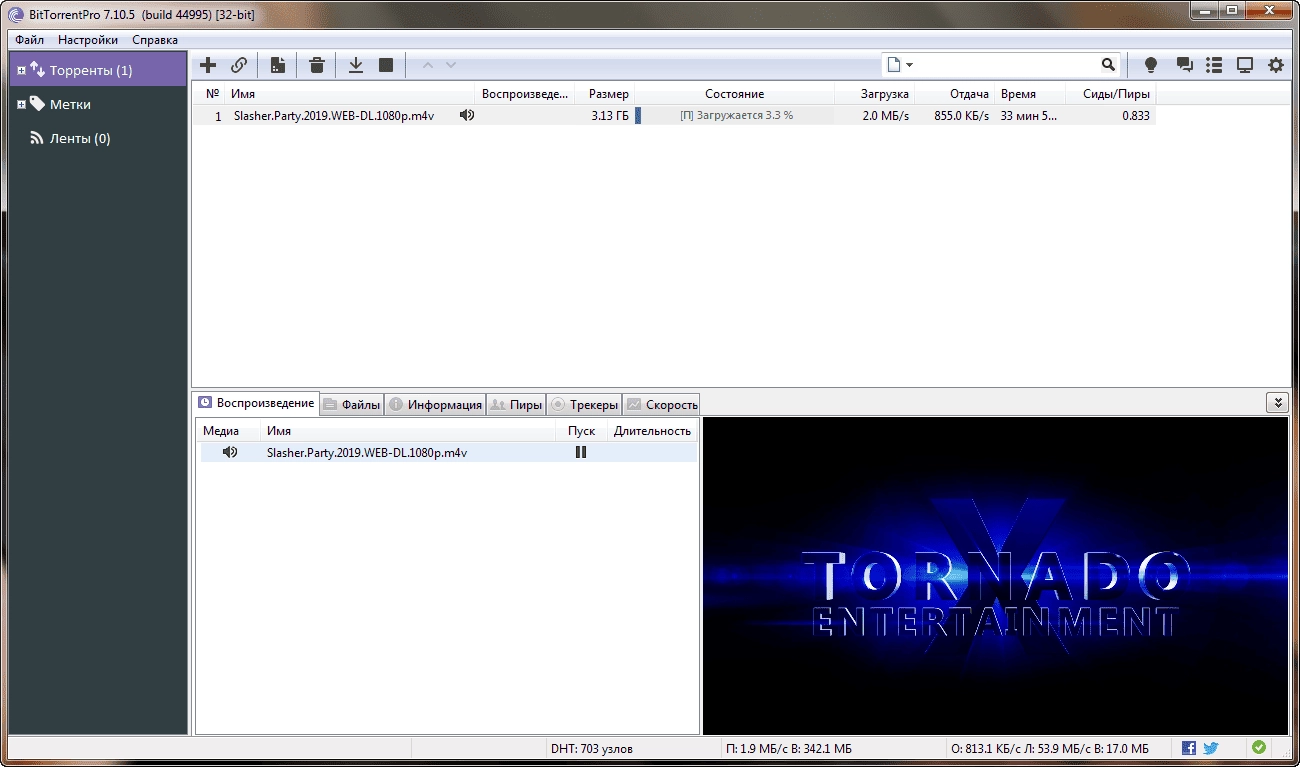Pause playback of Slasher.Party file

[x=581, y=452]
